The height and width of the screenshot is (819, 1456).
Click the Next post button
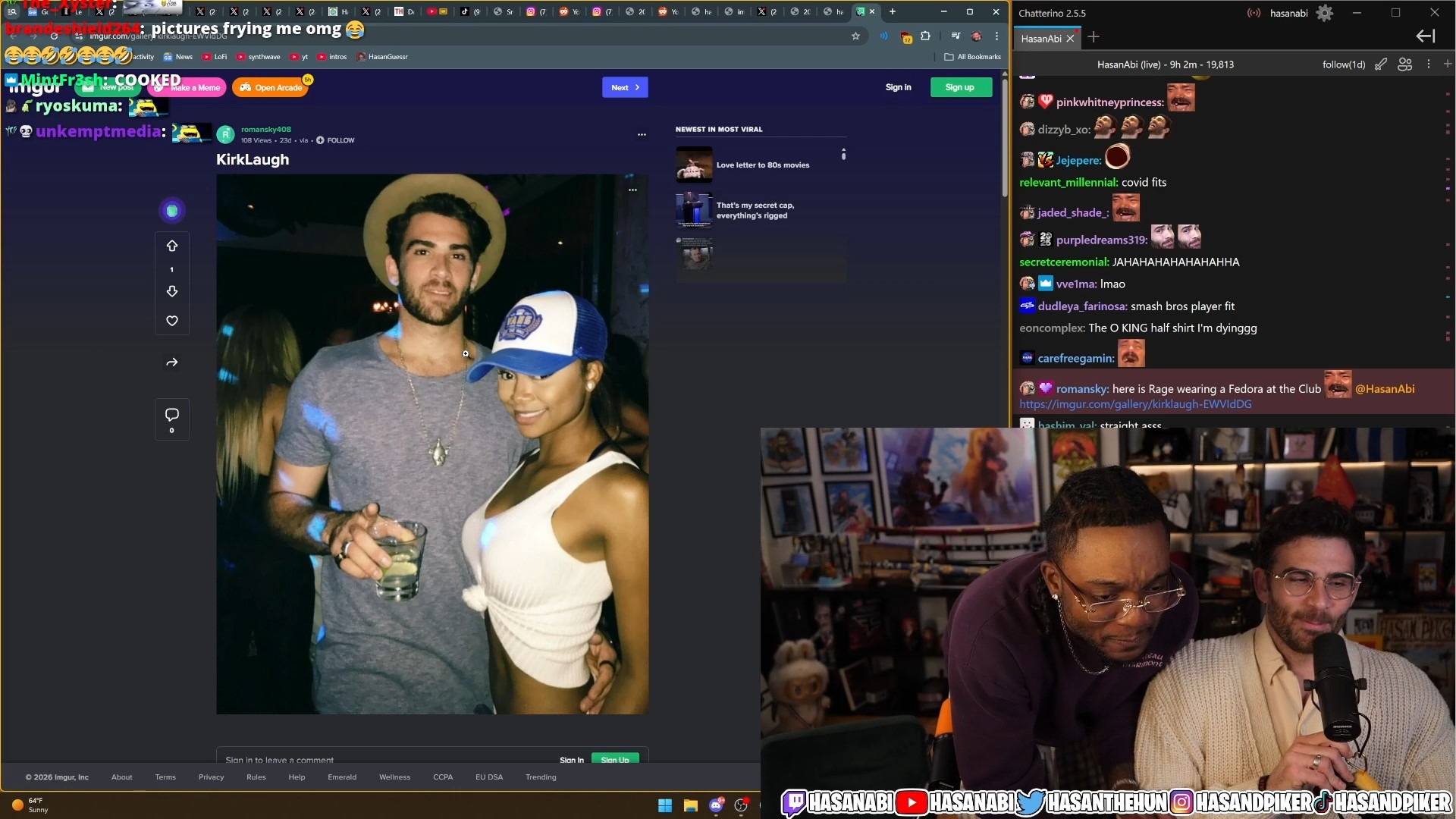tap(625, 87)
